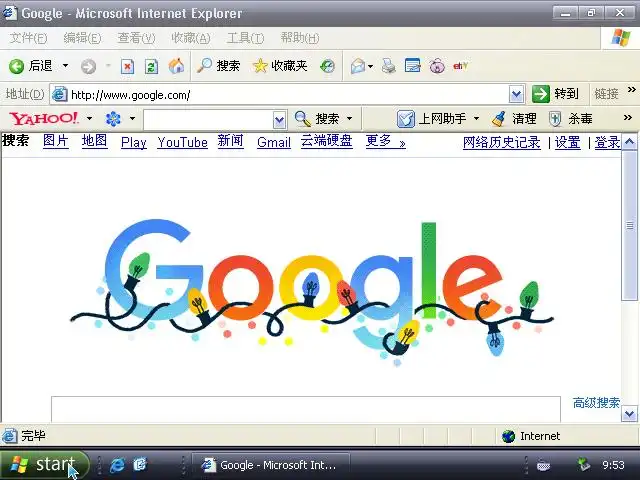This screenshot has height=480, width=640.
Task: Click the Edit page toolbar icon
Action: (412, 65)
